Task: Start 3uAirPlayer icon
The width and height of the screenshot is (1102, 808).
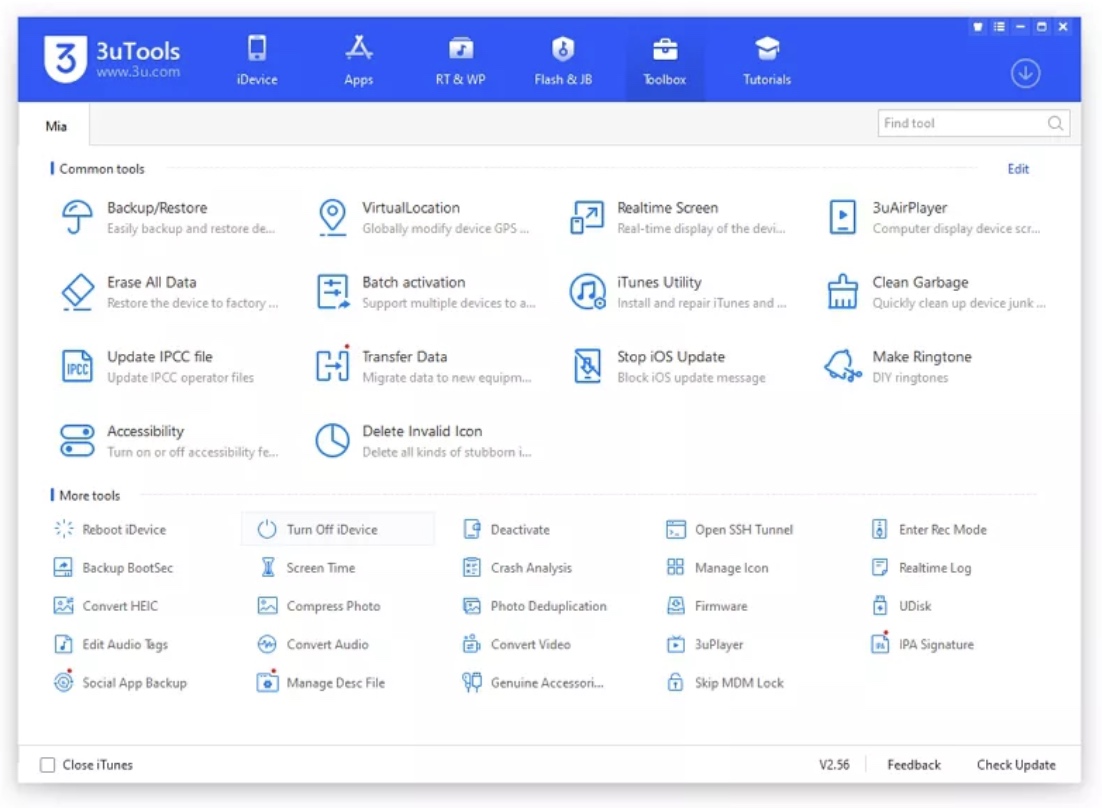Action: pos(842,217)
